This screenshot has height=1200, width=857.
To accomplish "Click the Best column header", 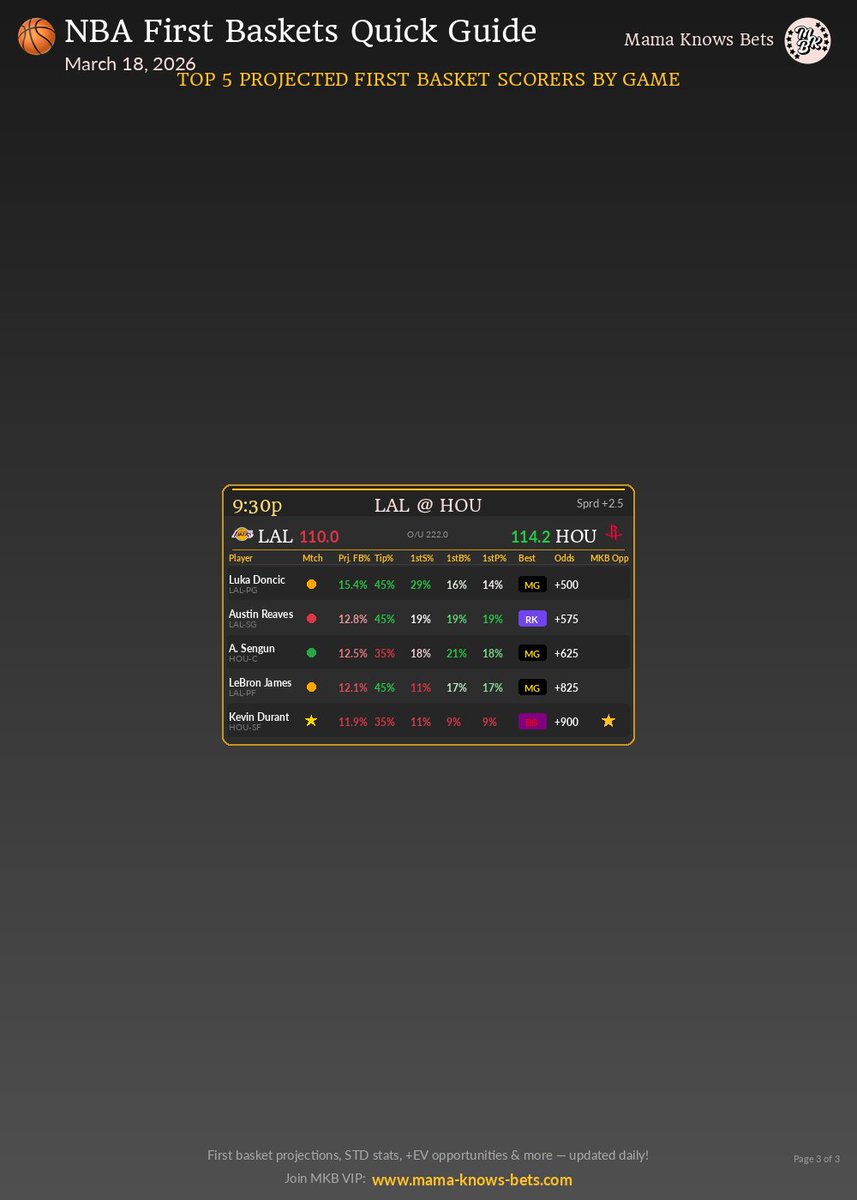I will click(x=527, y=558).
